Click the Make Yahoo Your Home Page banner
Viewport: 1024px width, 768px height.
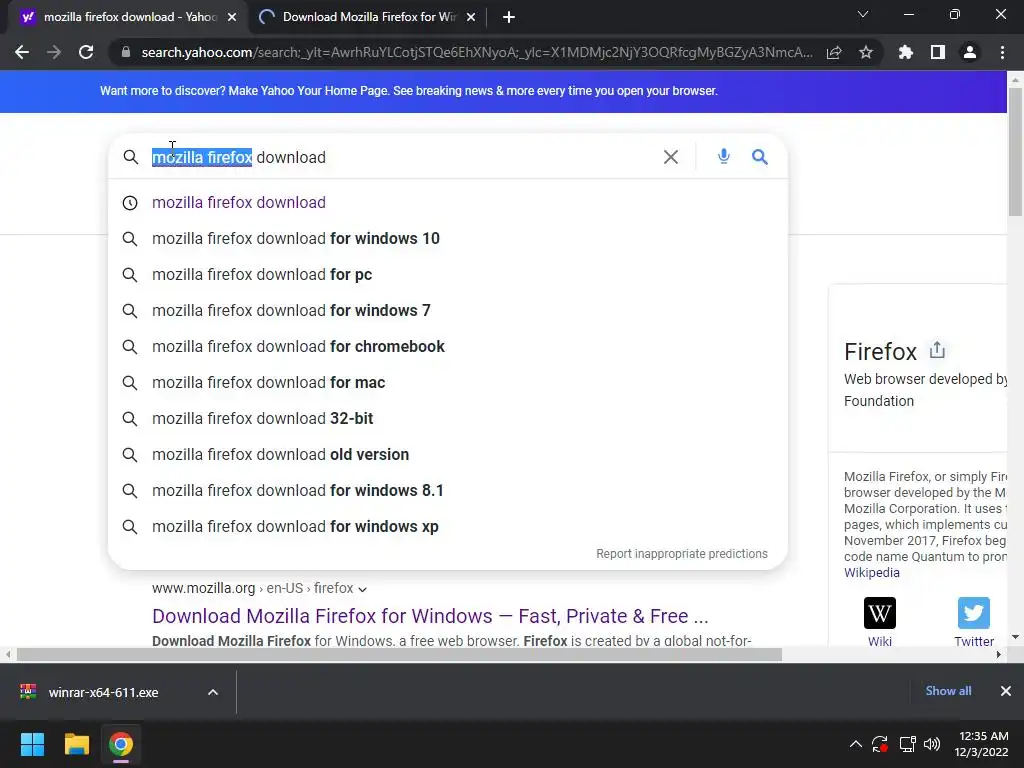pyautogui.click(x=409, y=91)
